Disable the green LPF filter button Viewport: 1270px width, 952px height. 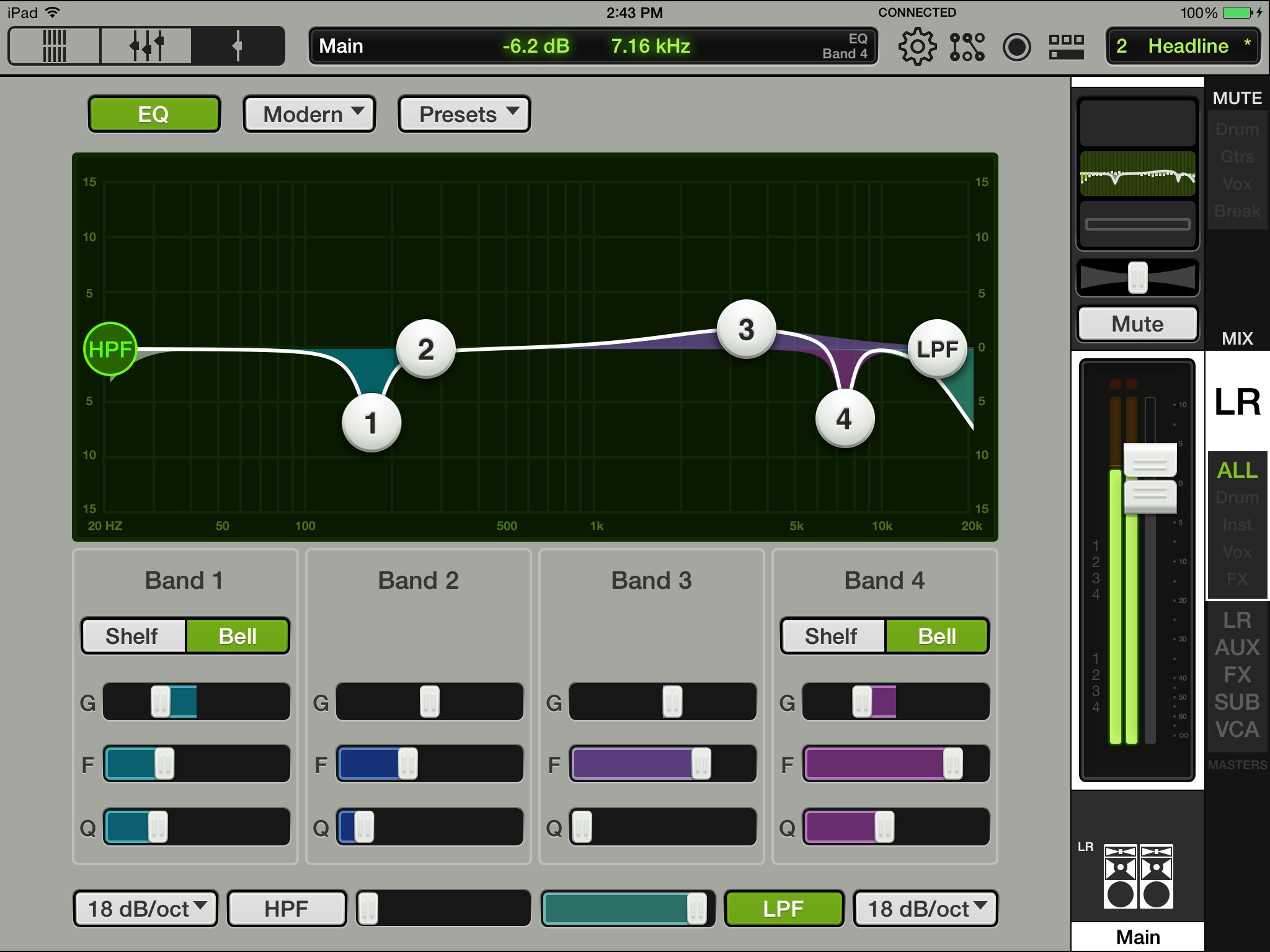click(784, 909)
